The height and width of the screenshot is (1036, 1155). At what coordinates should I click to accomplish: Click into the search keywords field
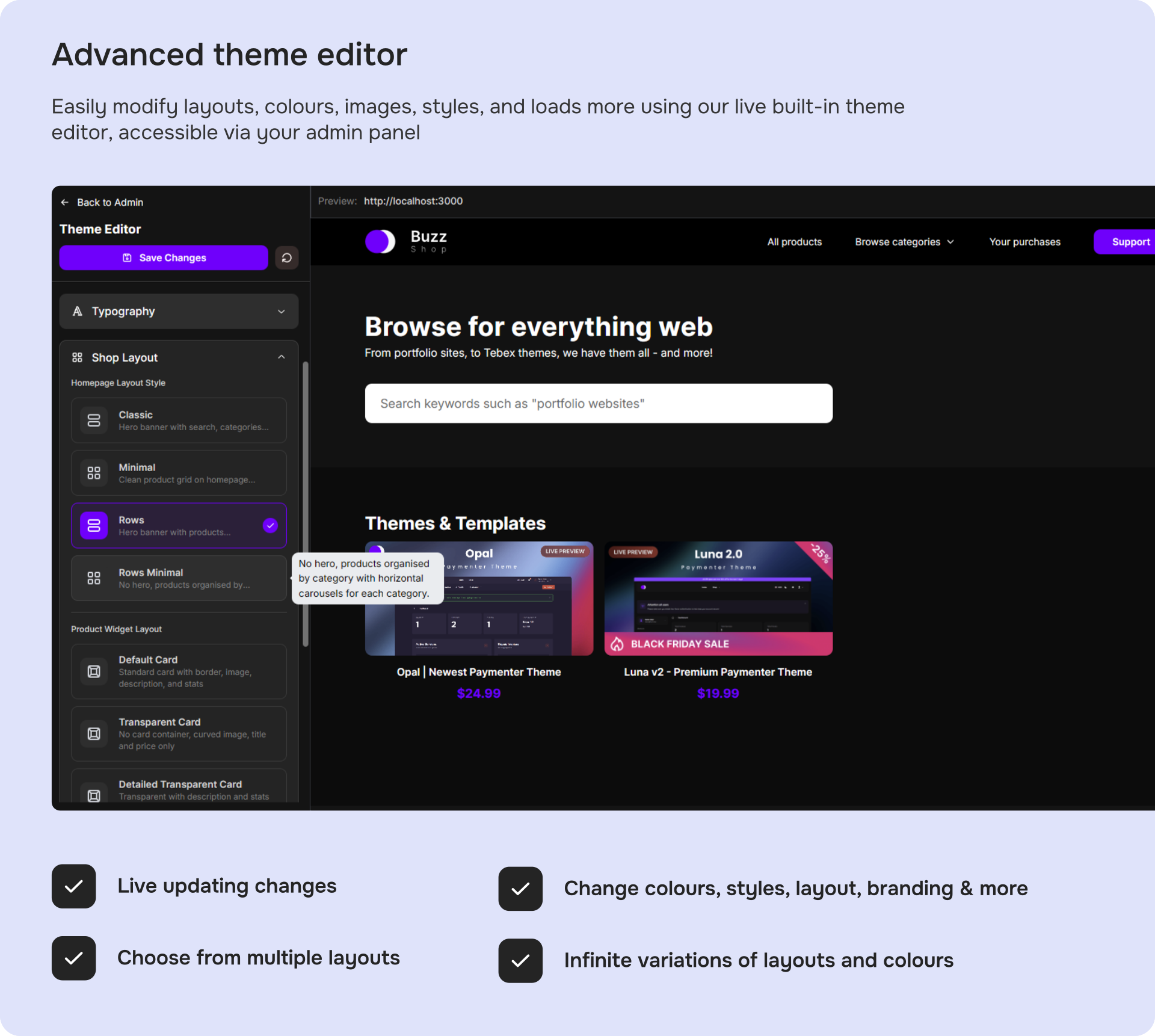599,404
